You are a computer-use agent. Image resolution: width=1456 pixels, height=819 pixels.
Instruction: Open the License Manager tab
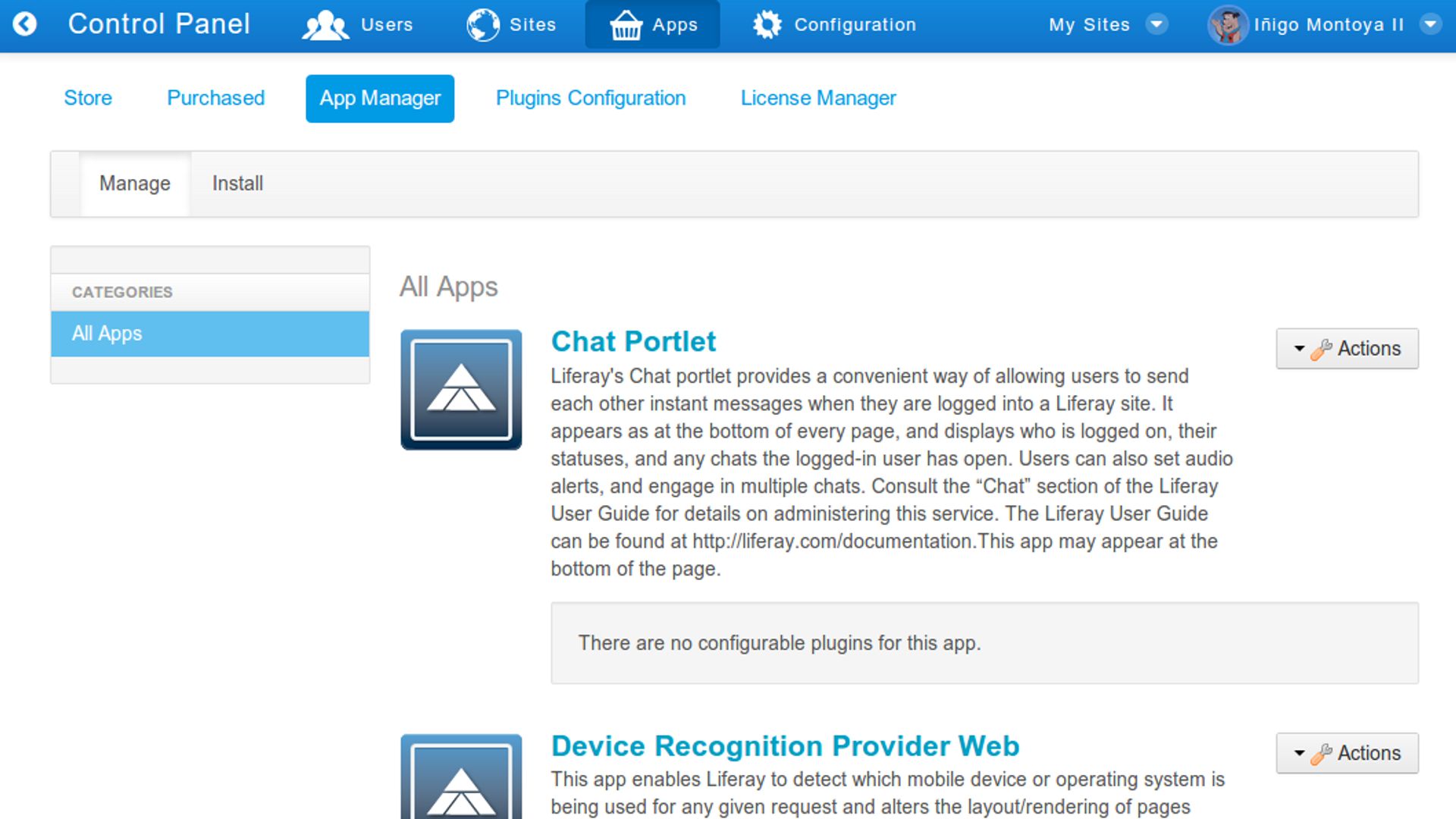click(818, 99)
